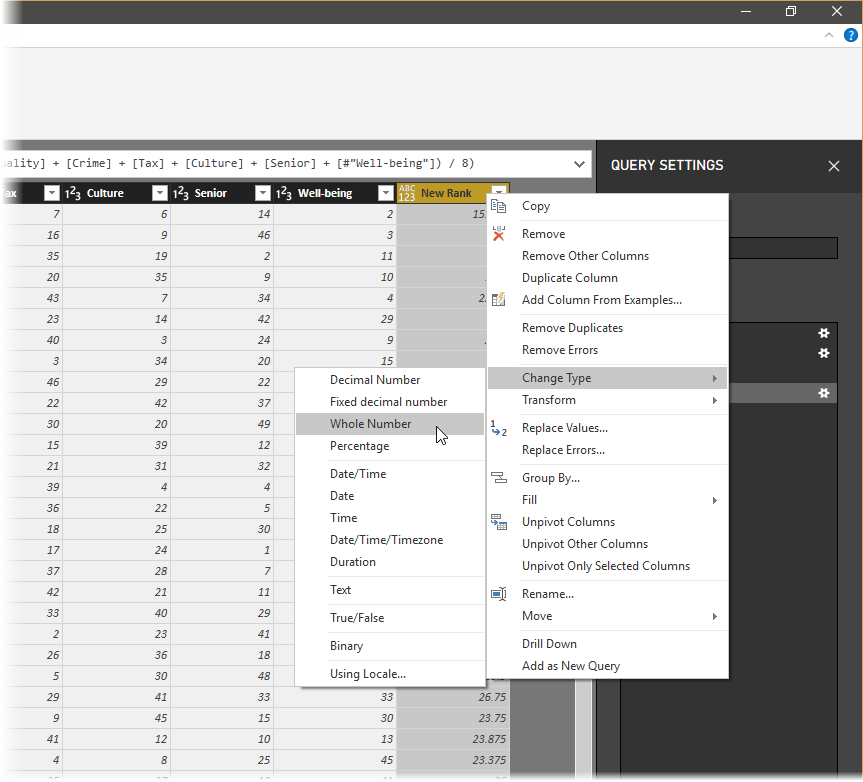Select Whole Number from the type submenu
This screenshot has height=782, width=863.
pyautogui.click(x=371, y=424)
